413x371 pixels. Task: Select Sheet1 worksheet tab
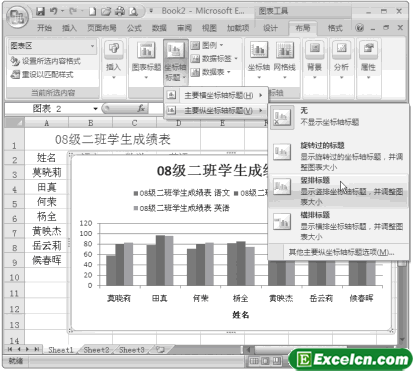(x=61, y=350)
